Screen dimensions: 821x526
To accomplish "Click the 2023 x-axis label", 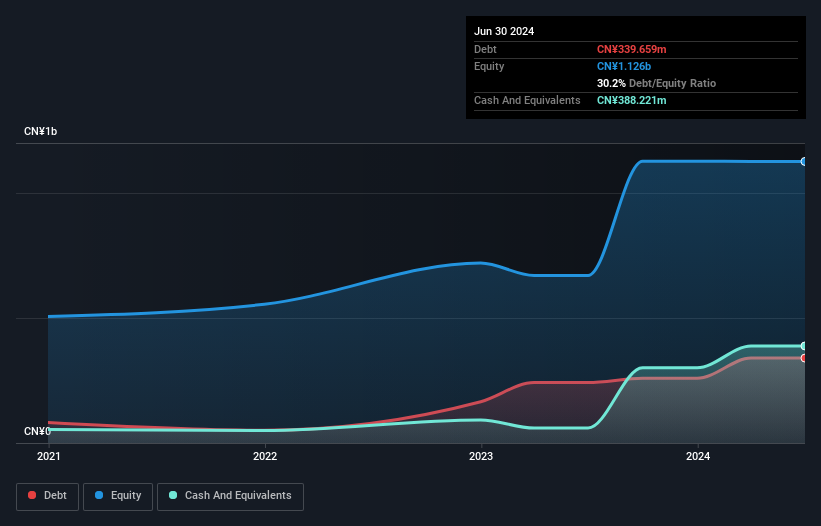I will coord(481,456).
